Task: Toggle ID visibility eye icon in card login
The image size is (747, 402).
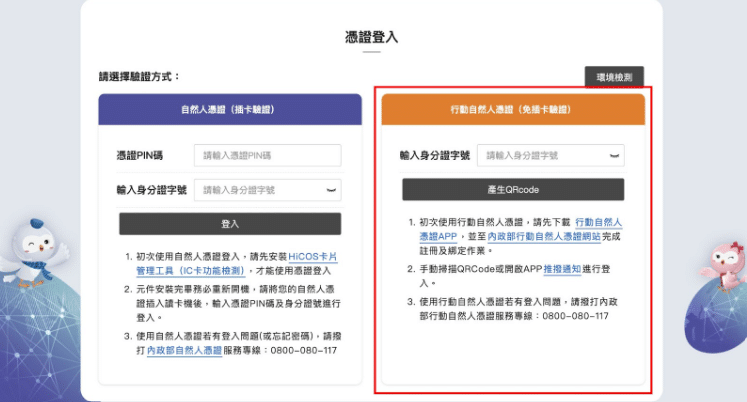Action: point(331,189)
